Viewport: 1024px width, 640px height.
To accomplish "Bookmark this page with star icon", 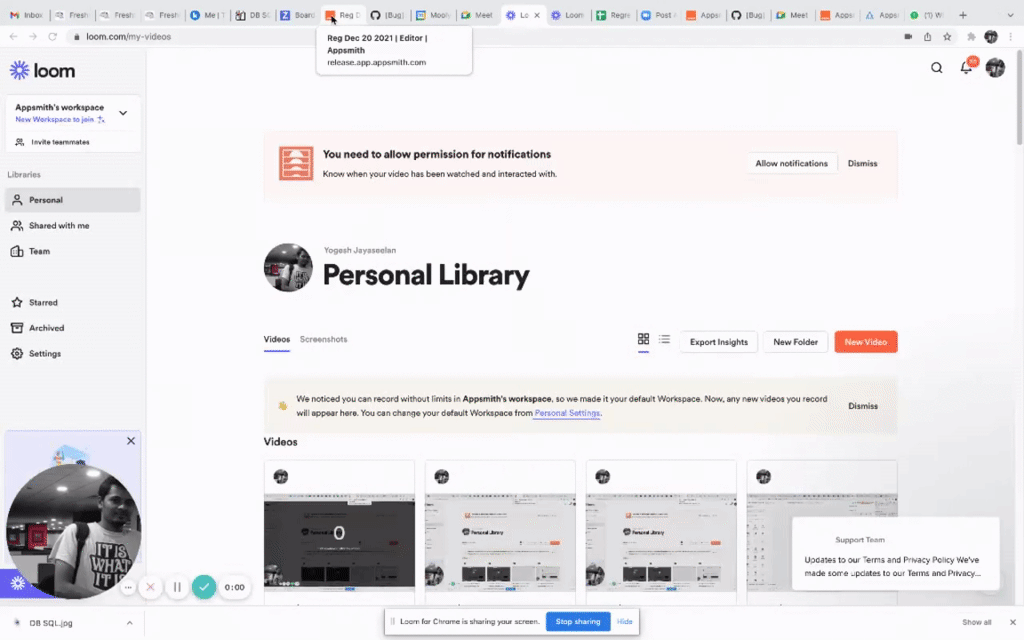I will [947, 37].
